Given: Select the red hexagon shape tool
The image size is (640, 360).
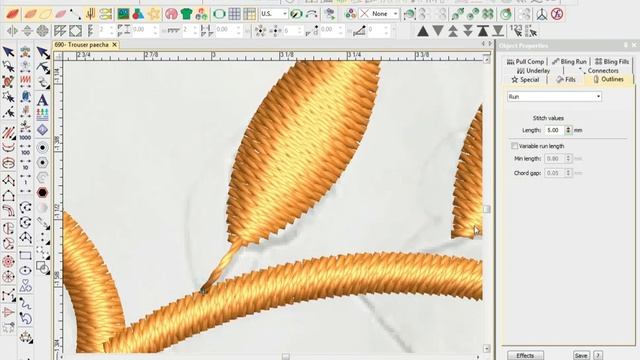Looking at the screenshot, I should 42,192.
